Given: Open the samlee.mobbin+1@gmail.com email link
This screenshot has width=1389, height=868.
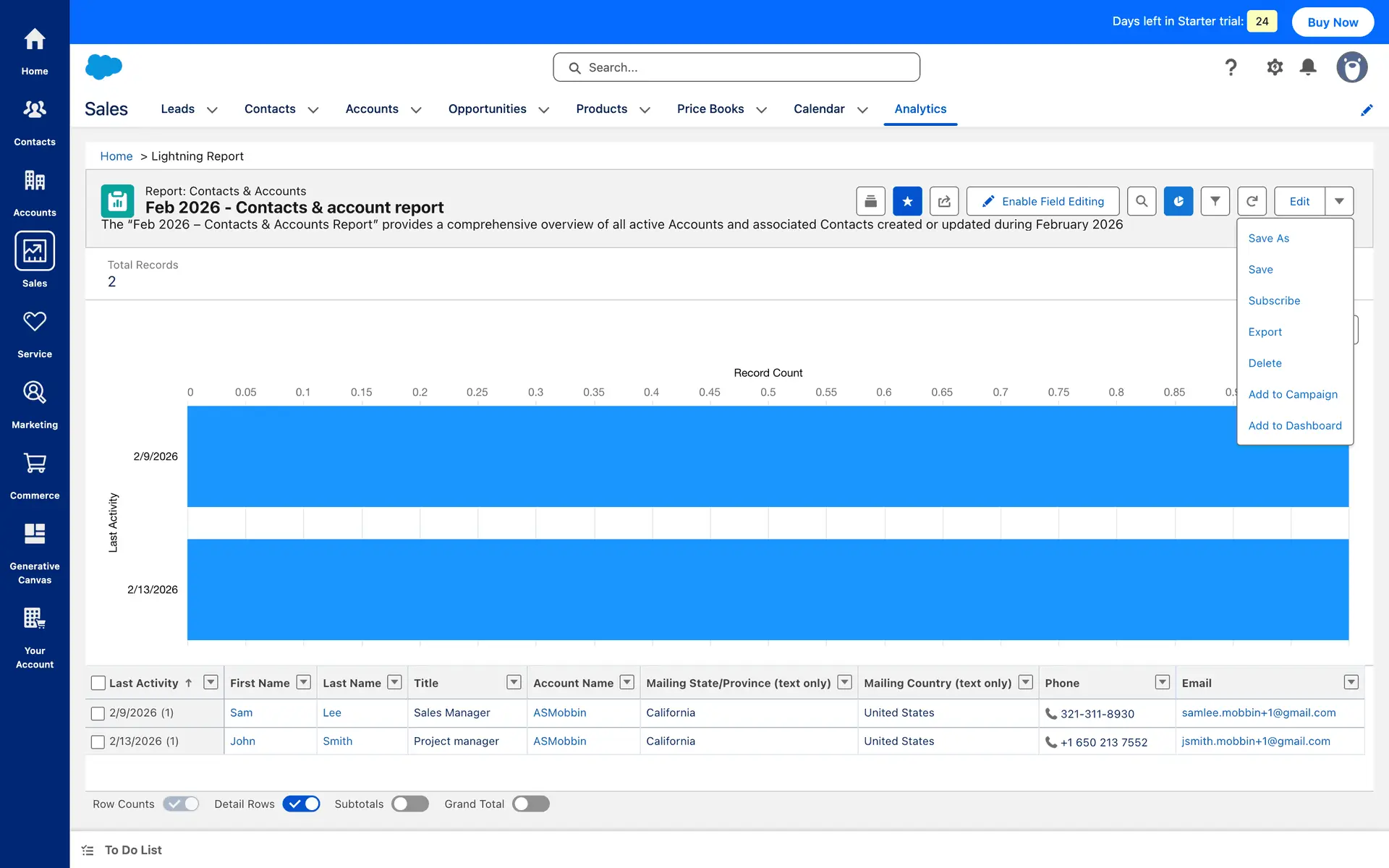Looking at the screenshot, I should (1258, 712).
